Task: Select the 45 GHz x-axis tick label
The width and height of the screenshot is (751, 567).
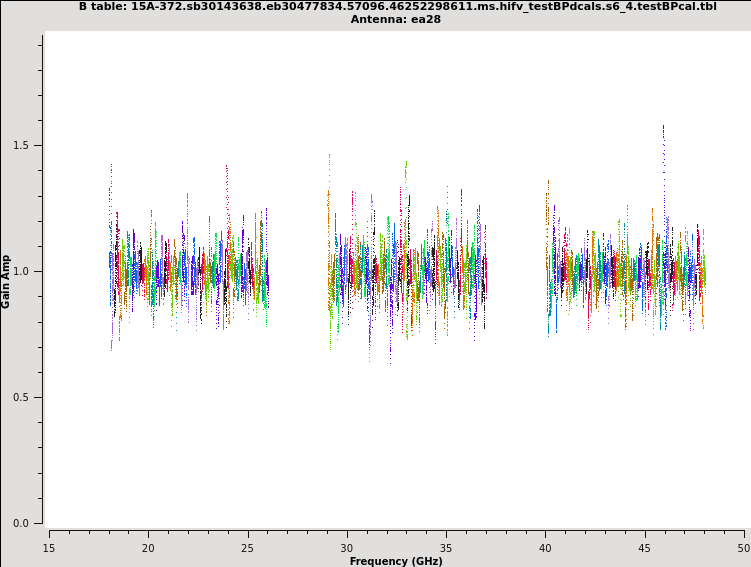Action: tap(645, 547)
